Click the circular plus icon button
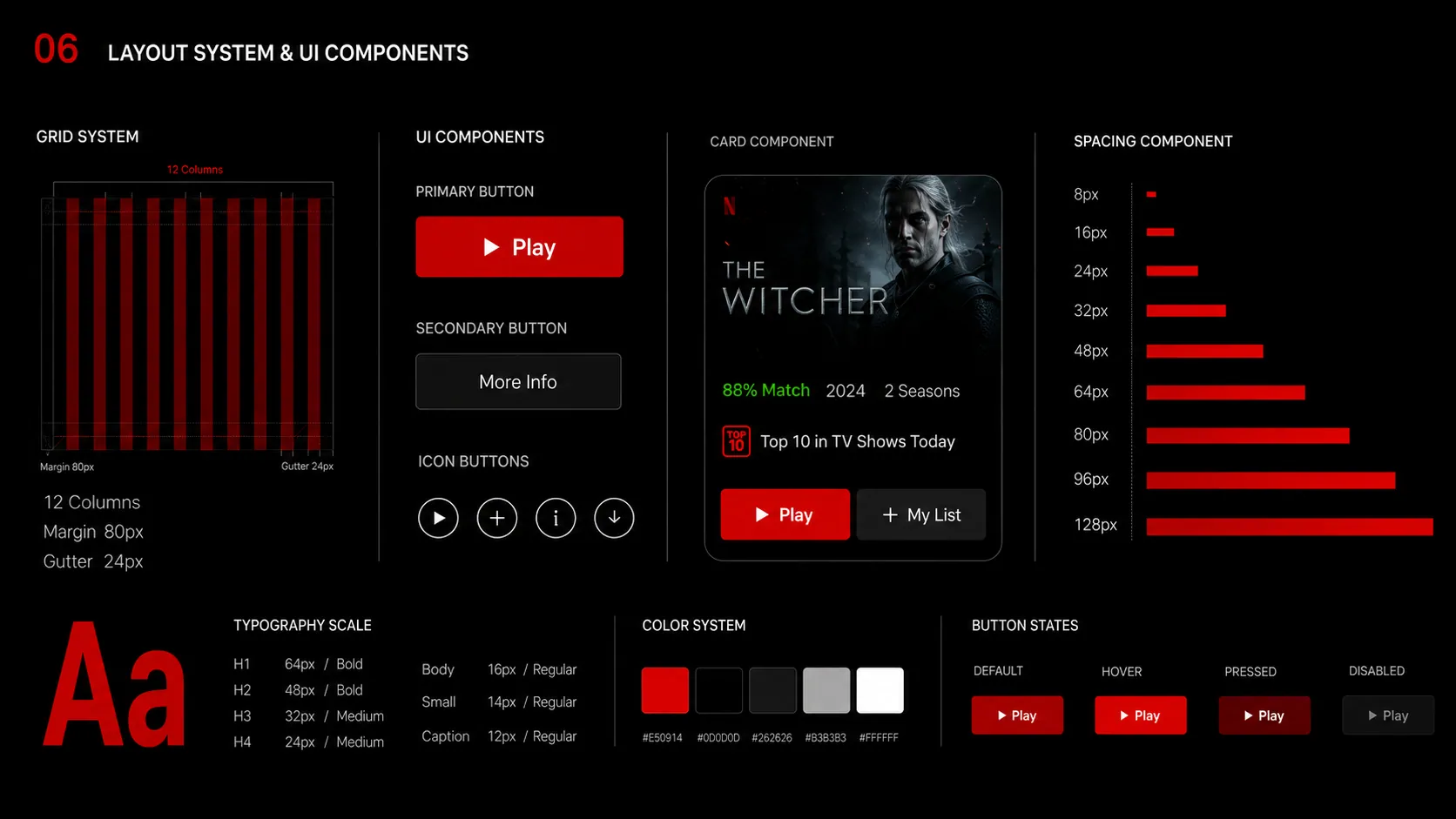This screenshot has width=1456, height=819. 497,518
